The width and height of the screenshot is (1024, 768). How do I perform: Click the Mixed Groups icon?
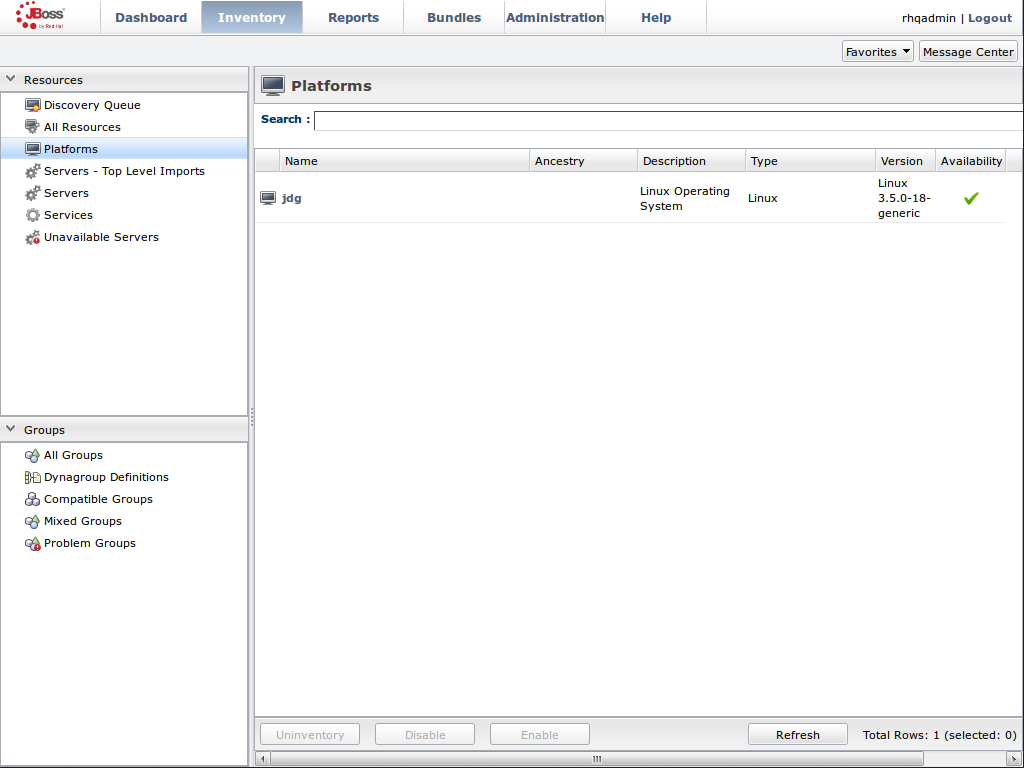point(33,521)
